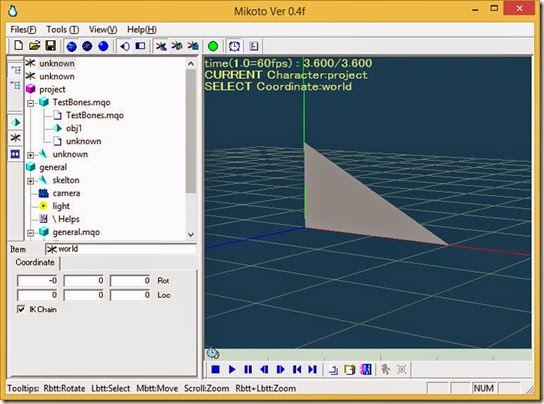The image size is (544, 404).
Task: Select obj1 in the tree
Action: click(74, 128)
